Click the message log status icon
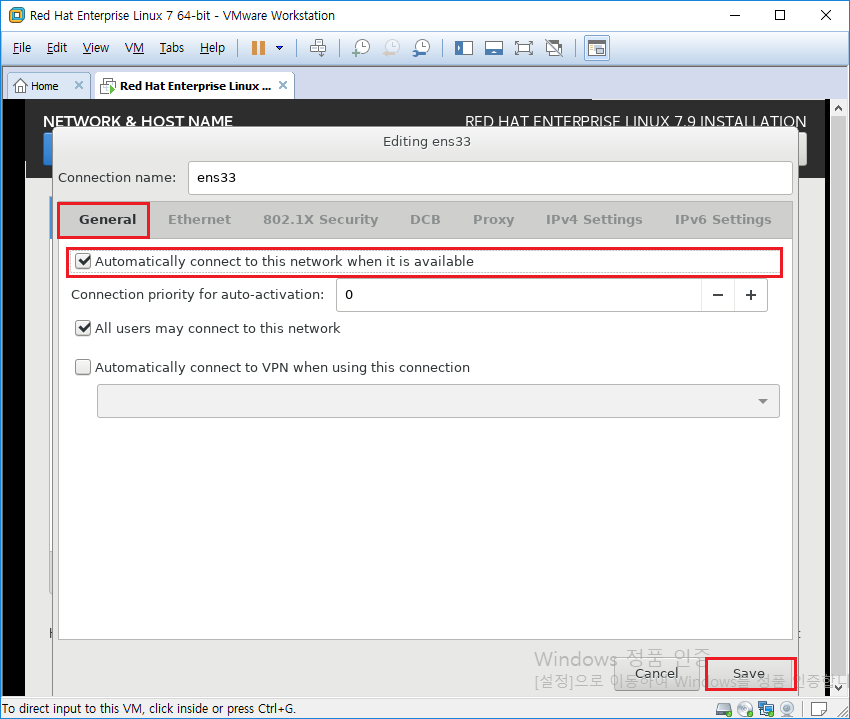850x719 pixels. point(819,709)
